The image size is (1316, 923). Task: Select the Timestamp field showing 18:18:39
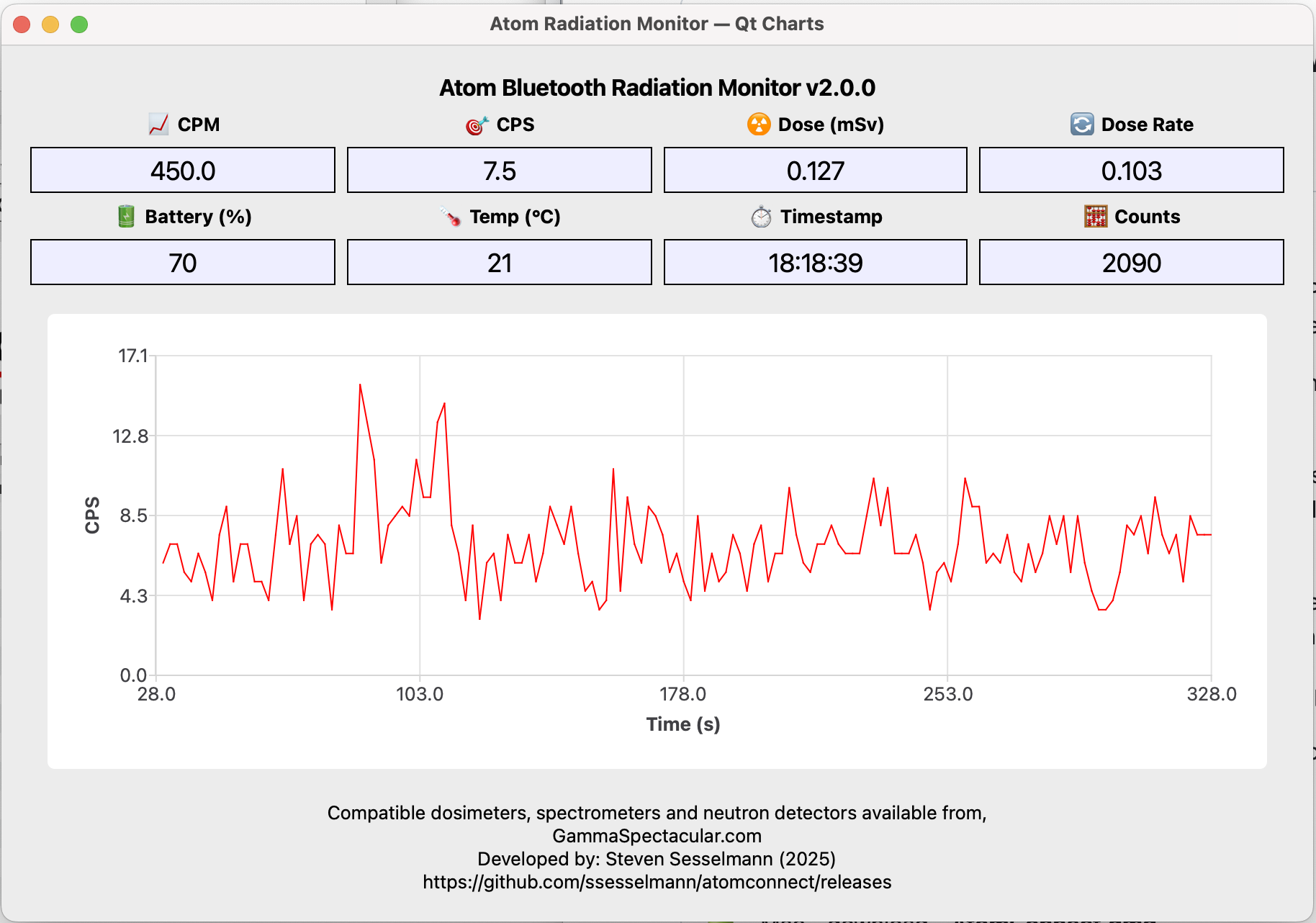tap(815, 263)
